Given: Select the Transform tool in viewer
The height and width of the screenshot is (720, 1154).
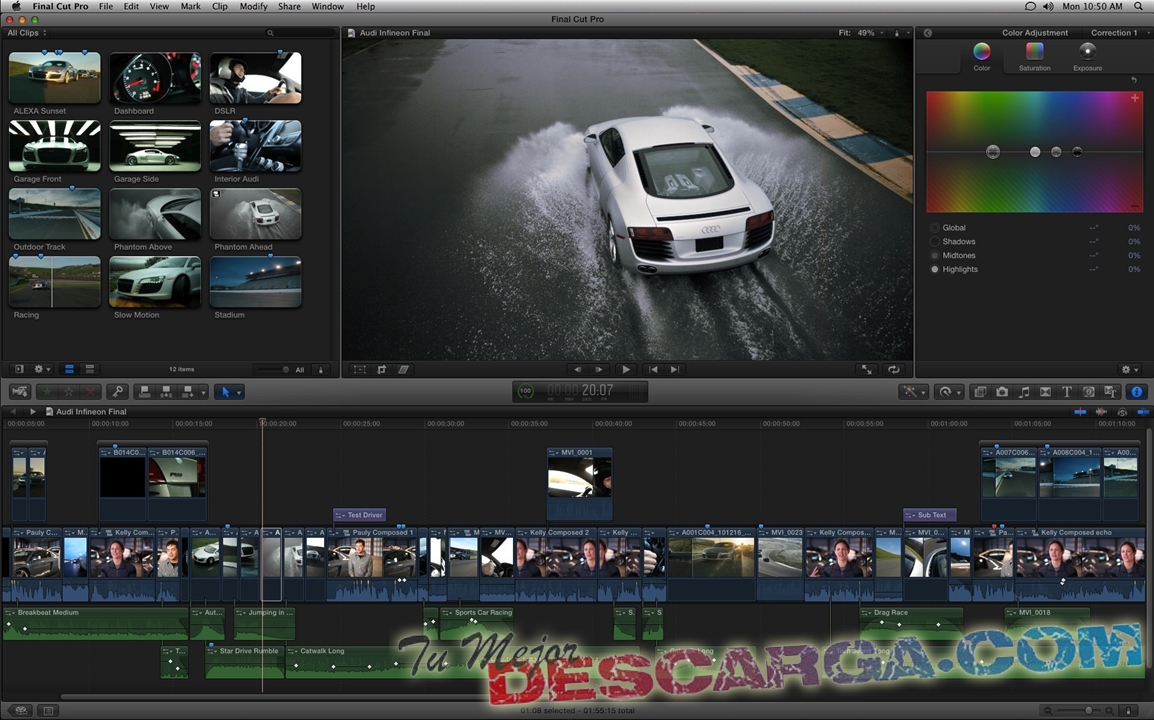Looking at the screenshot, I should [360, 370].
